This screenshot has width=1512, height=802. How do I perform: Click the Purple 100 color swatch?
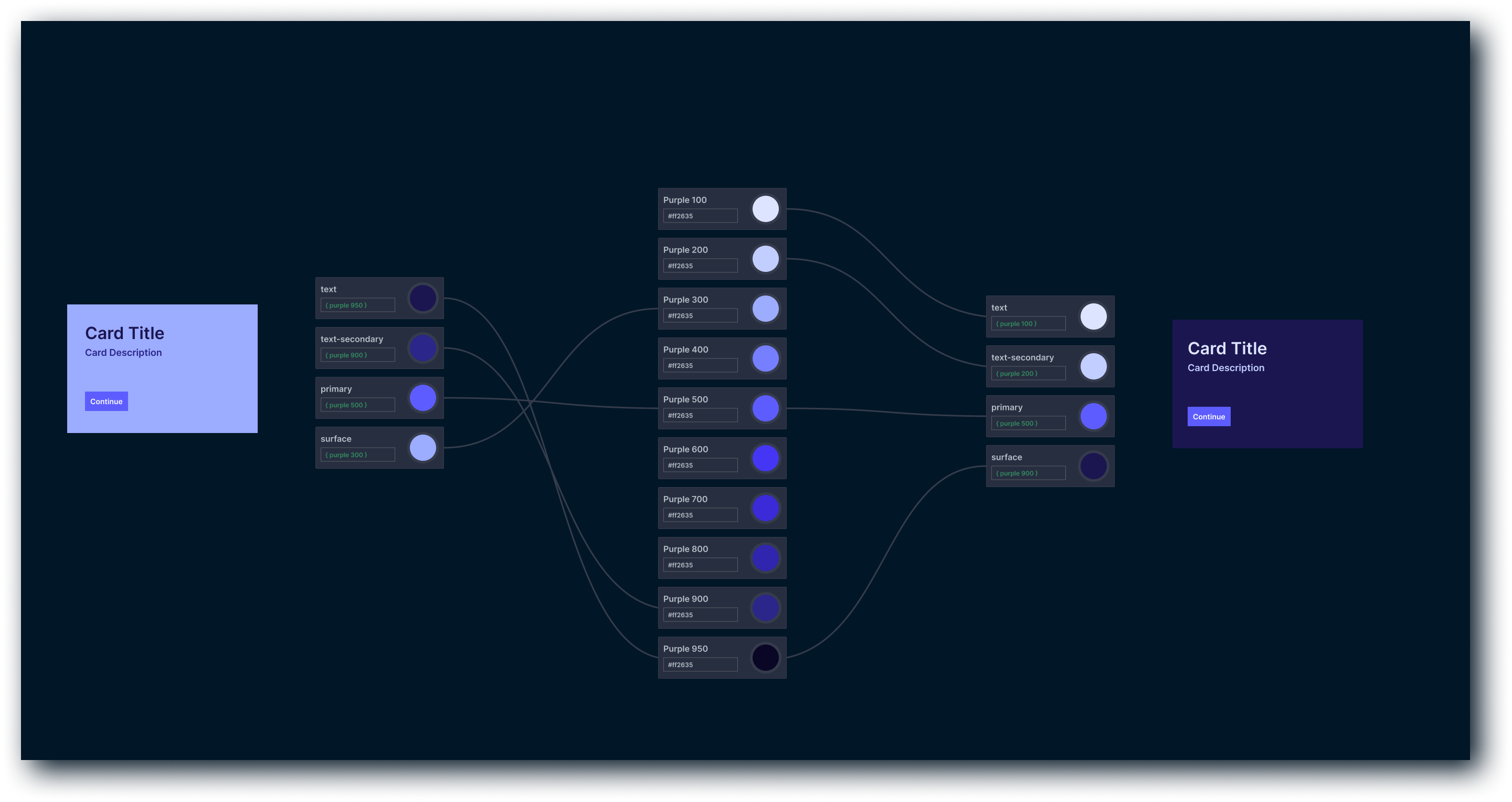pos(765,209)
